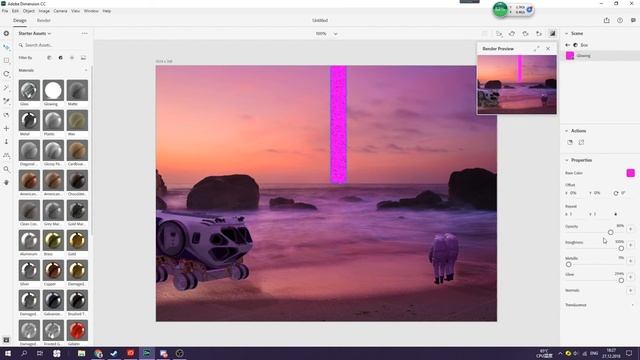Choose the Select and Scale tool
Screen dimensions: 640x360
click(x=6, y=60)
